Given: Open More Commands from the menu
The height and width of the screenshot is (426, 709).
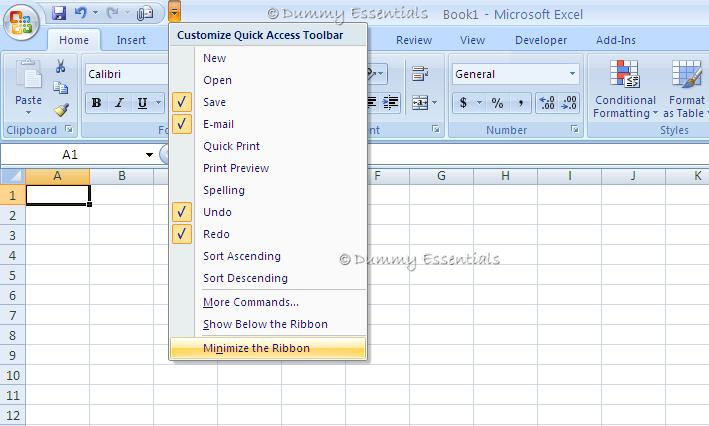Looking at the screenshot, I should [x=268, y=302].
